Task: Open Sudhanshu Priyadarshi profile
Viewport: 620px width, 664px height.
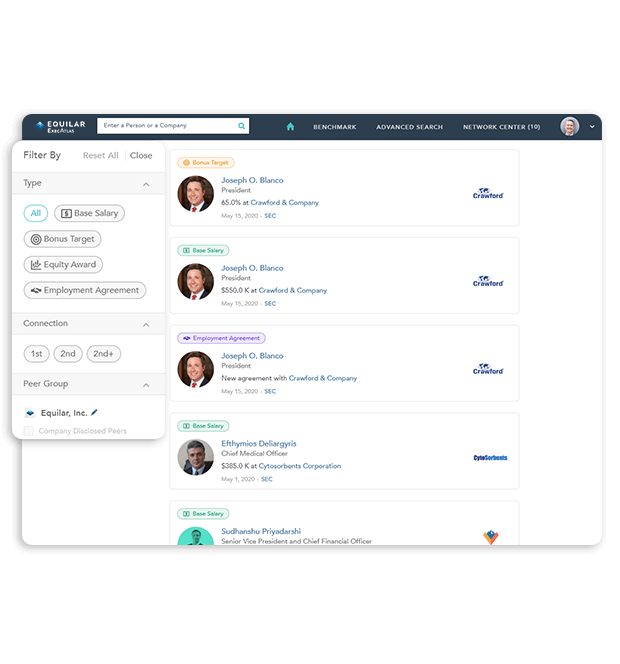Action: pos(261,531)
